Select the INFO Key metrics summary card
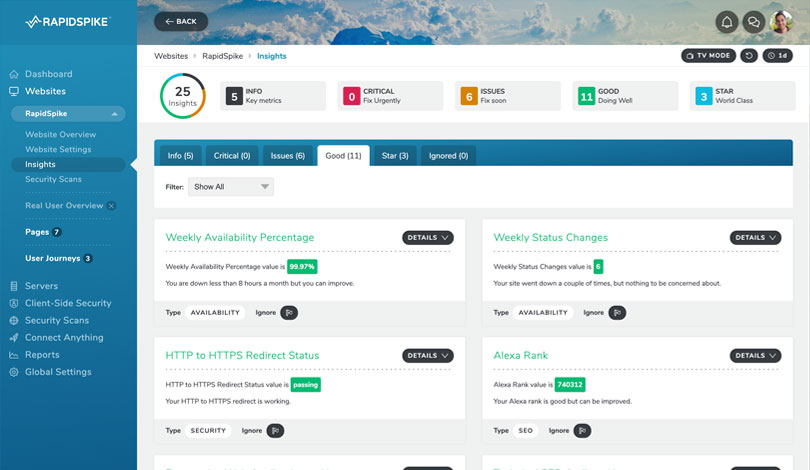This screenshot has width=810, height=470. tap(273, 96)
